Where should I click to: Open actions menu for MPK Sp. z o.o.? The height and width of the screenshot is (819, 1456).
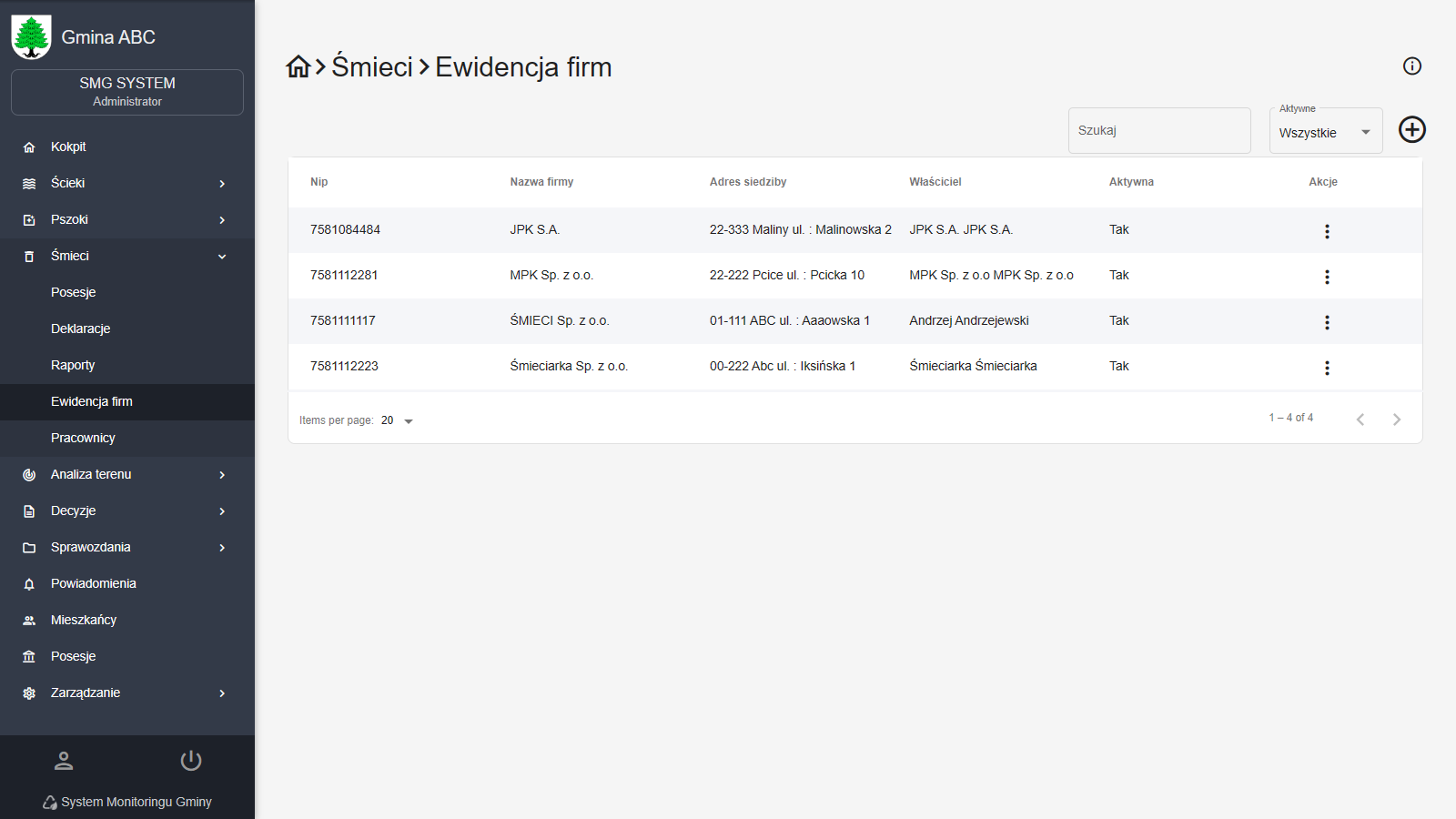pyautogui.click(x=1327, y=277)
